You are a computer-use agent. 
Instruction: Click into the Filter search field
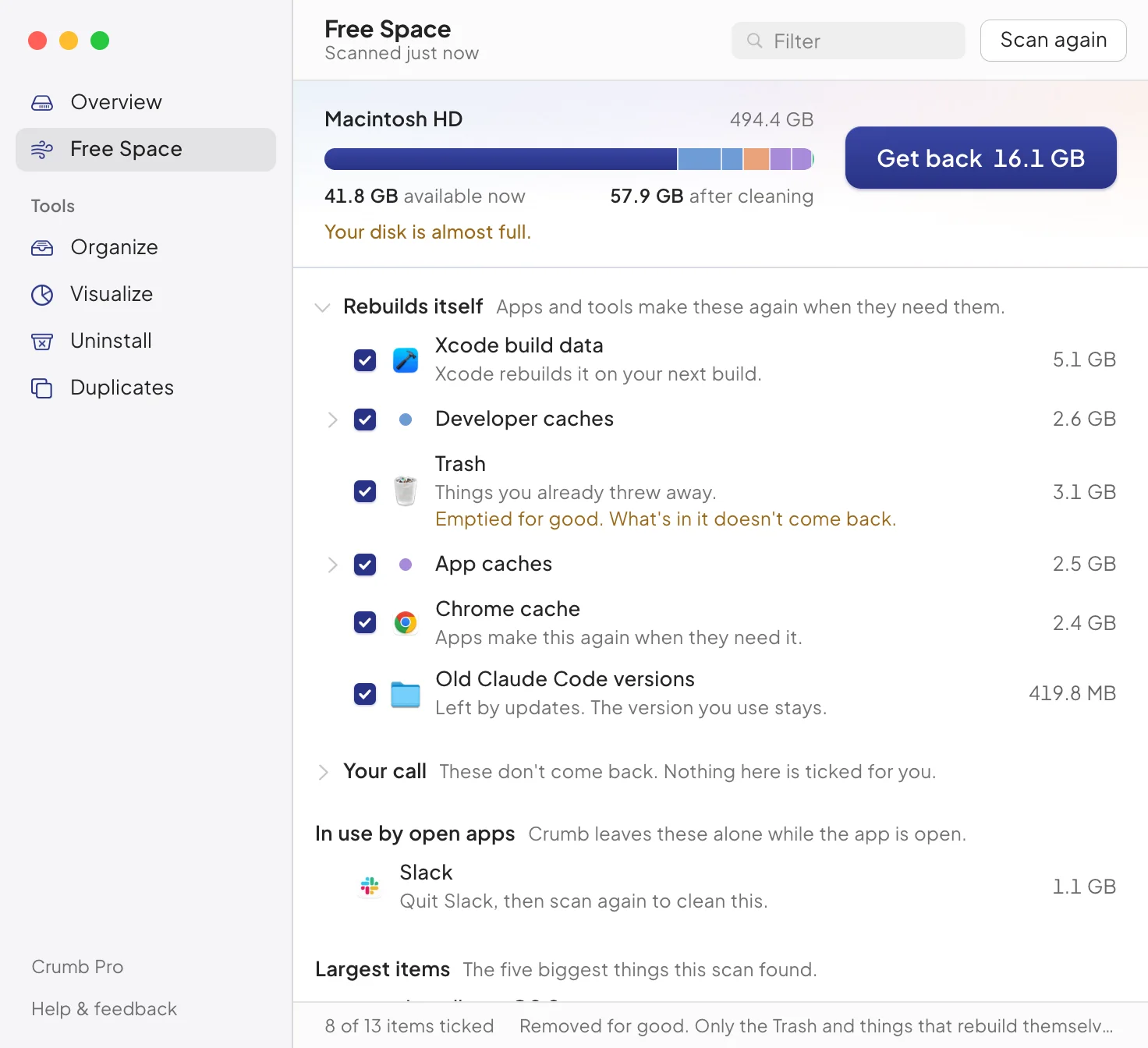coord(849,41)
